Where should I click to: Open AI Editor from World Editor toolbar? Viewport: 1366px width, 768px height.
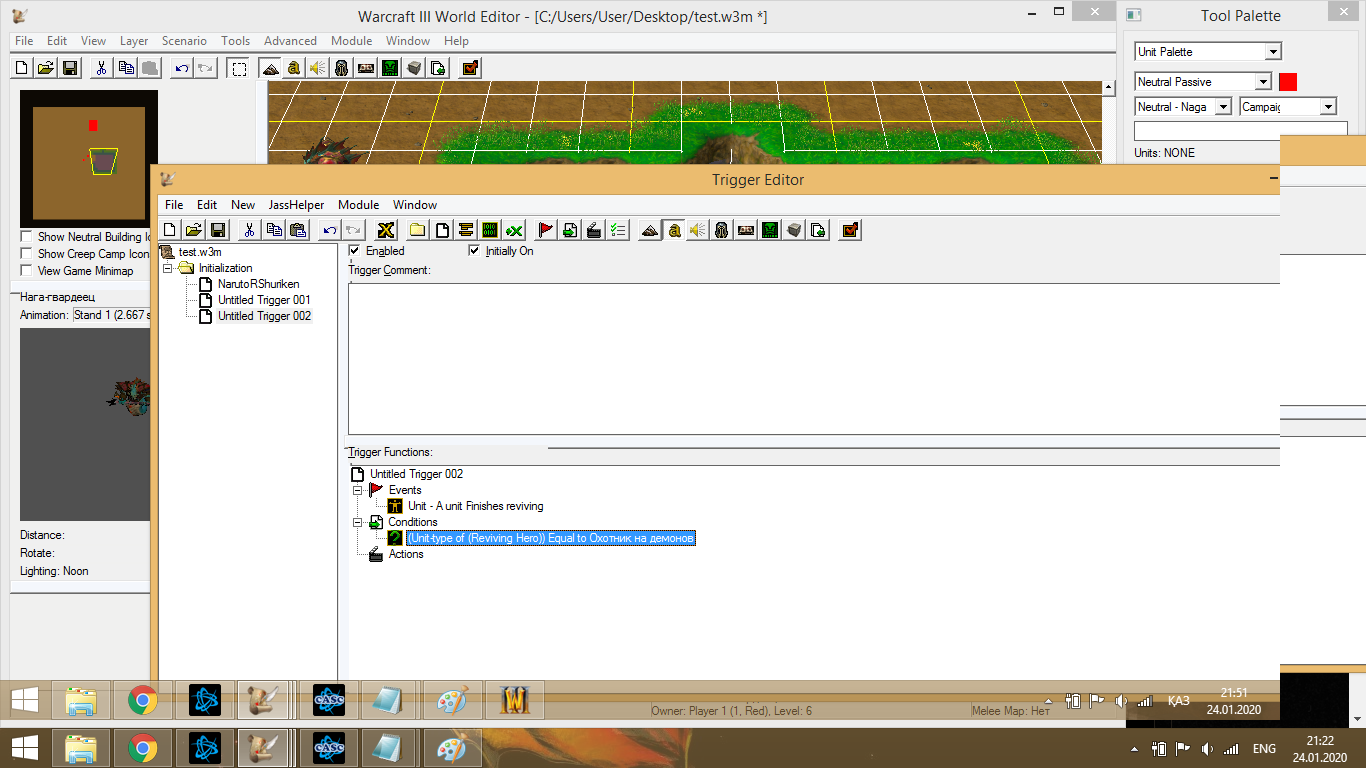pos(389,68)
